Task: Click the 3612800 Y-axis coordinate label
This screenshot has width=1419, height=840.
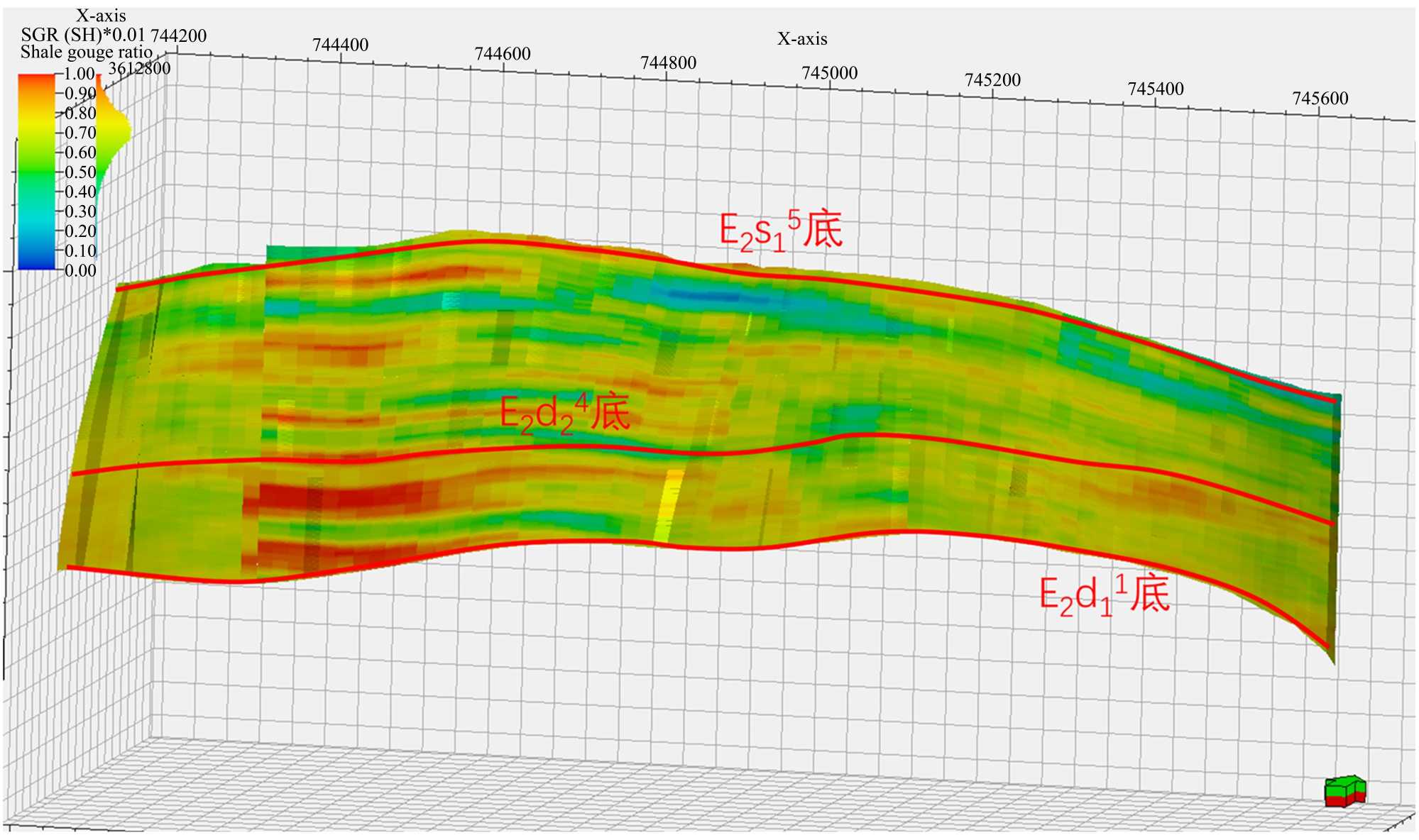Action: [139, 68]
